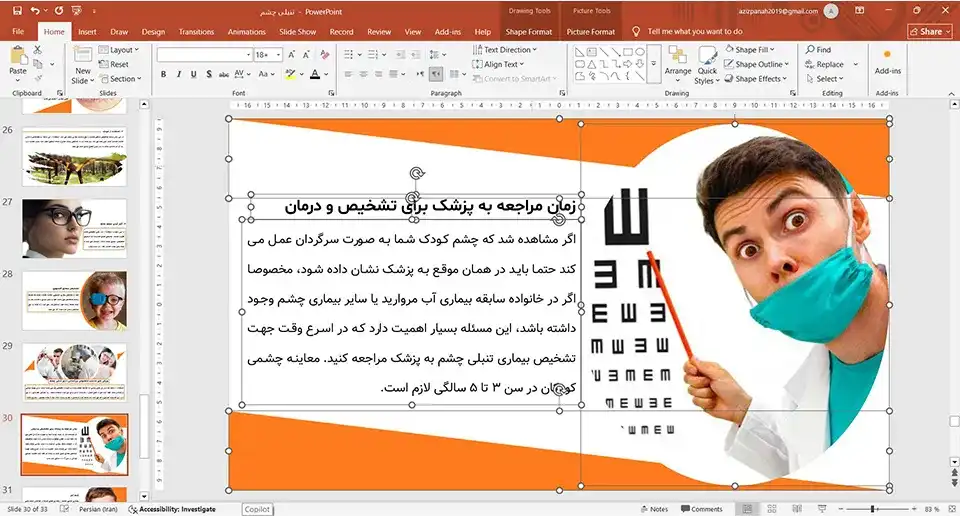Open the font name dropdown
The height and width of the screenshot is (516, 960).
(249, 55)
